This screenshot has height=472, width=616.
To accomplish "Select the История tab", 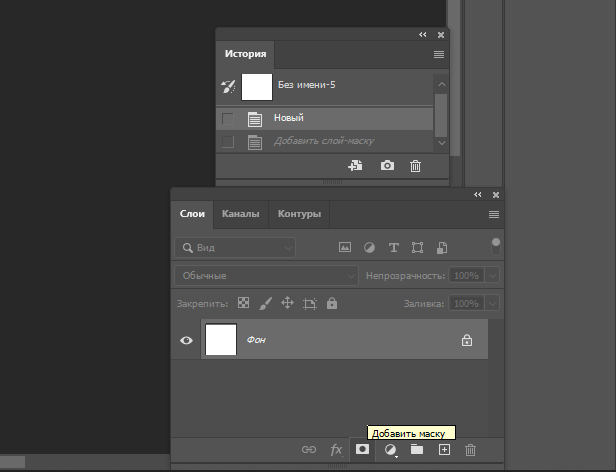I will click(245, 54).
